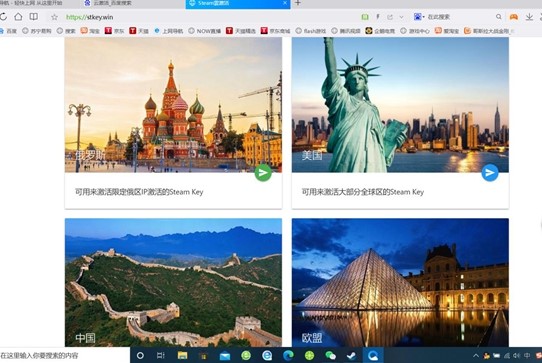
Task: Open File Explorer from the taskbar
Action: click(182, 355)
